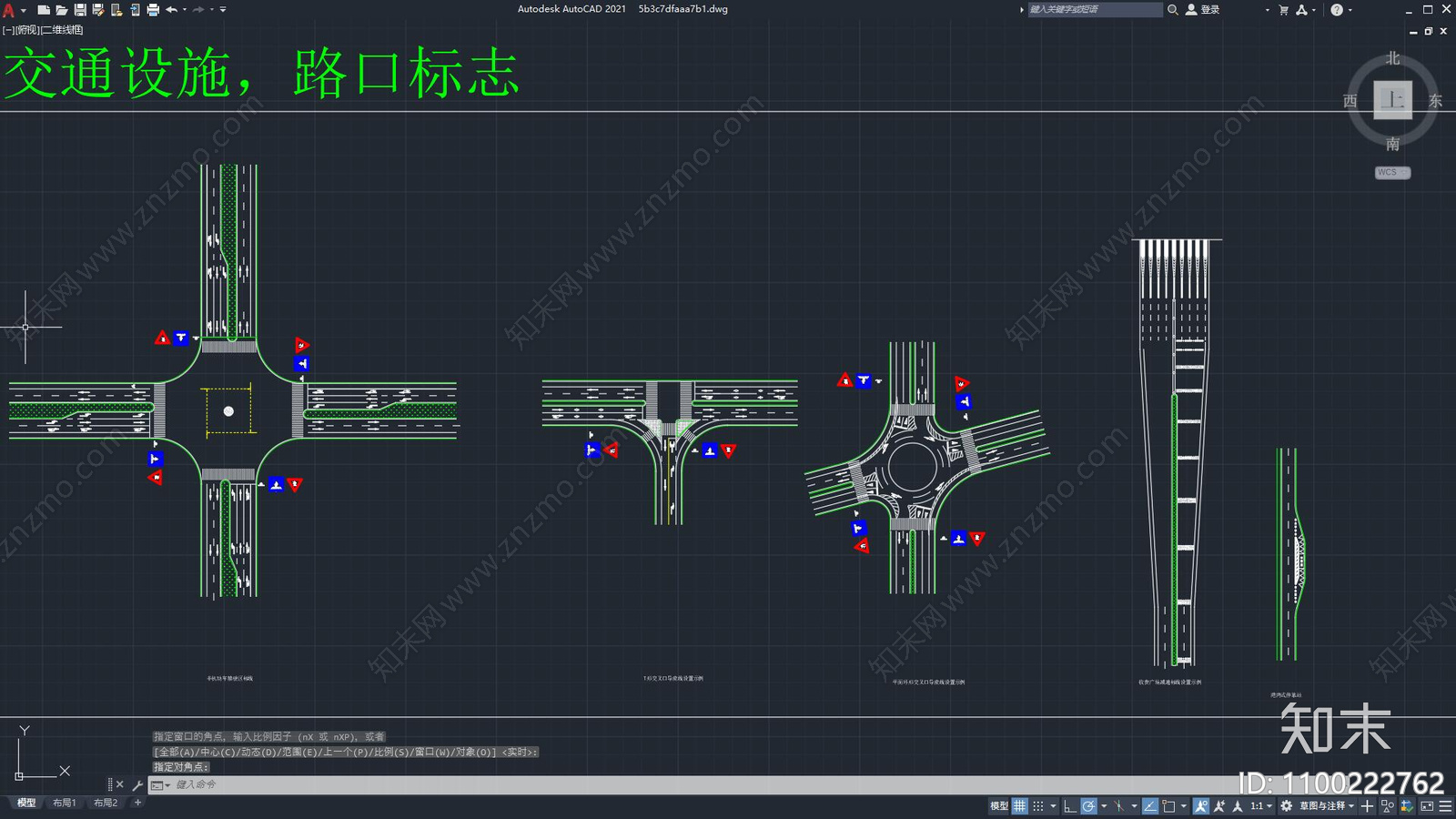Switch to the 布局2 layout tab
1456x819 pixels.
coord(106,803)
